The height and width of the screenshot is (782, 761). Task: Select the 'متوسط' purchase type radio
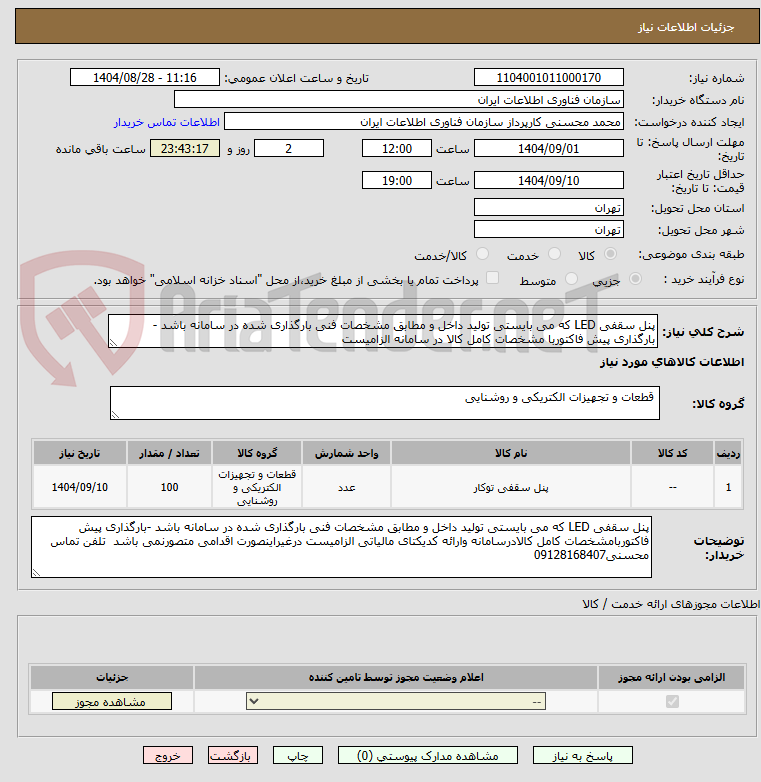click(x=571, y=278)
